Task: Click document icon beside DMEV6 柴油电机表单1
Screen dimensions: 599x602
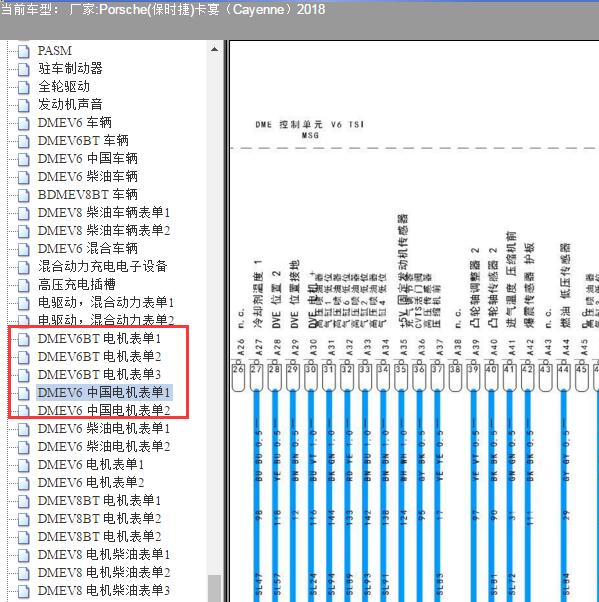Action: coord(23,429)
